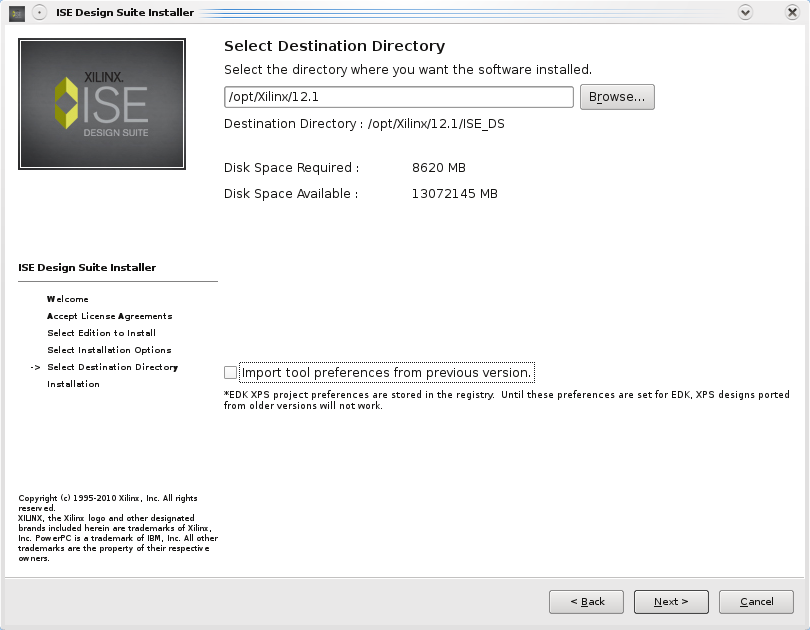Click the Import tool preferences label text
810x630 pixels.
(x=386, y=372)
